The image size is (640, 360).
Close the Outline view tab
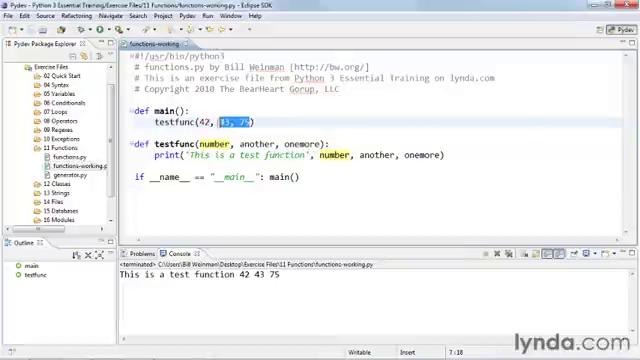click(40, 242)
